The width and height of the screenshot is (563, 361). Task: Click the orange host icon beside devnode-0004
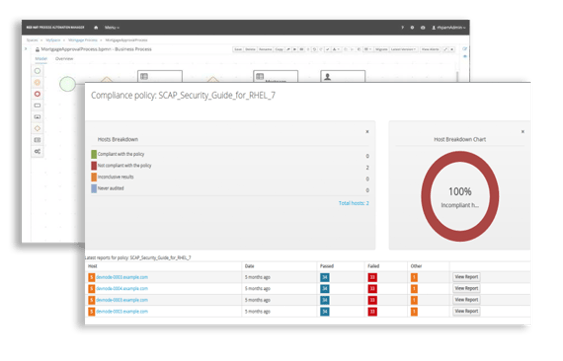click(92, 289)
